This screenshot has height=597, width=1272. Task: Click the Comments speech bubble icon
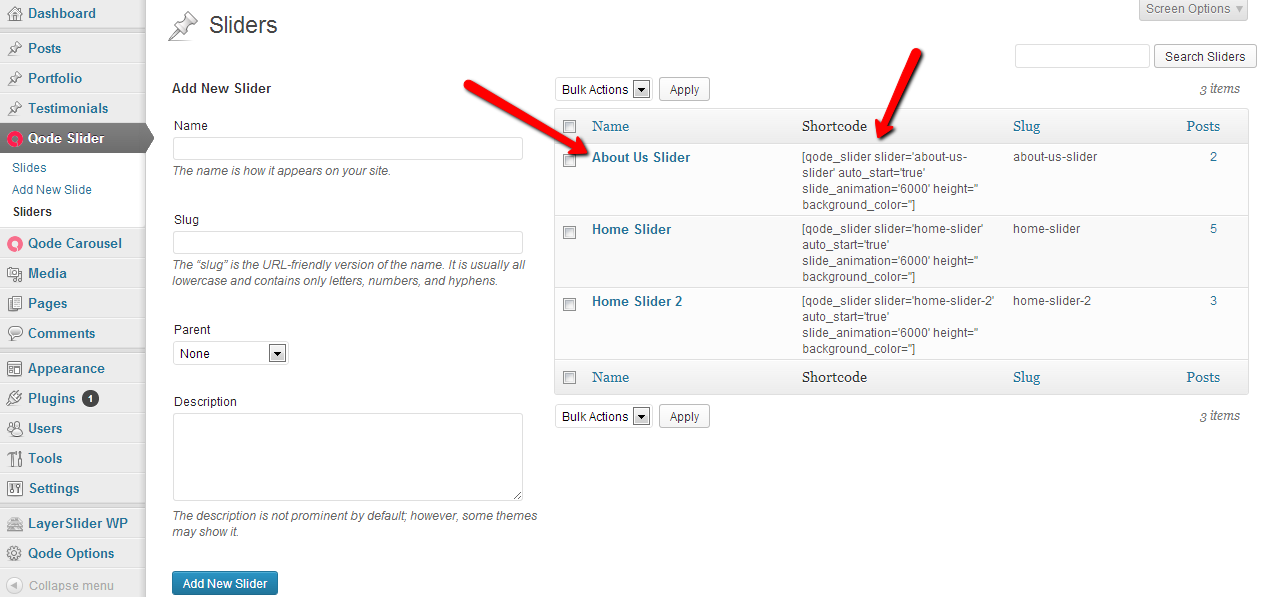[15, 333]
